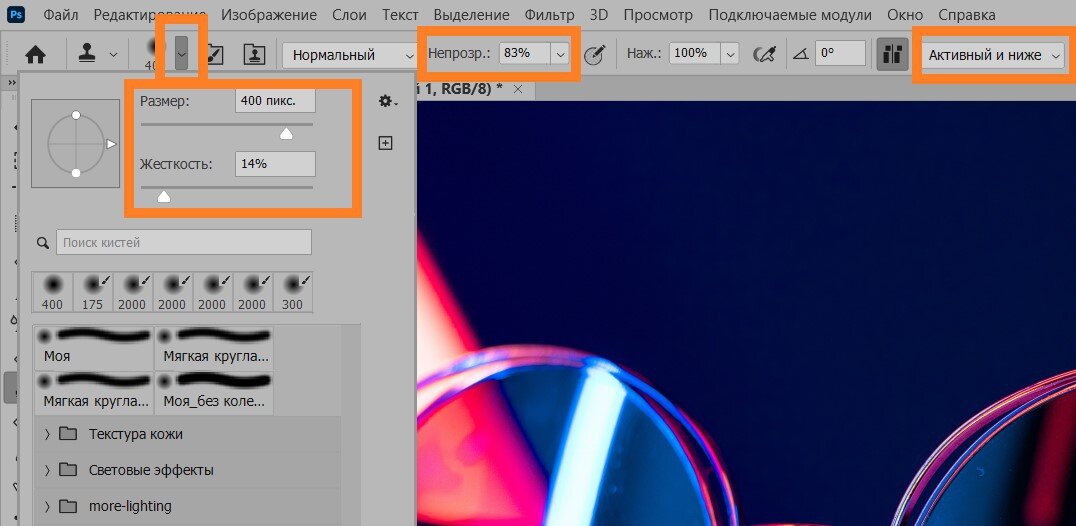The height and width of the screenshot is (526, 1076).
Task: Expand the Текстура кожи brush folder
Action: click(47, 434)
